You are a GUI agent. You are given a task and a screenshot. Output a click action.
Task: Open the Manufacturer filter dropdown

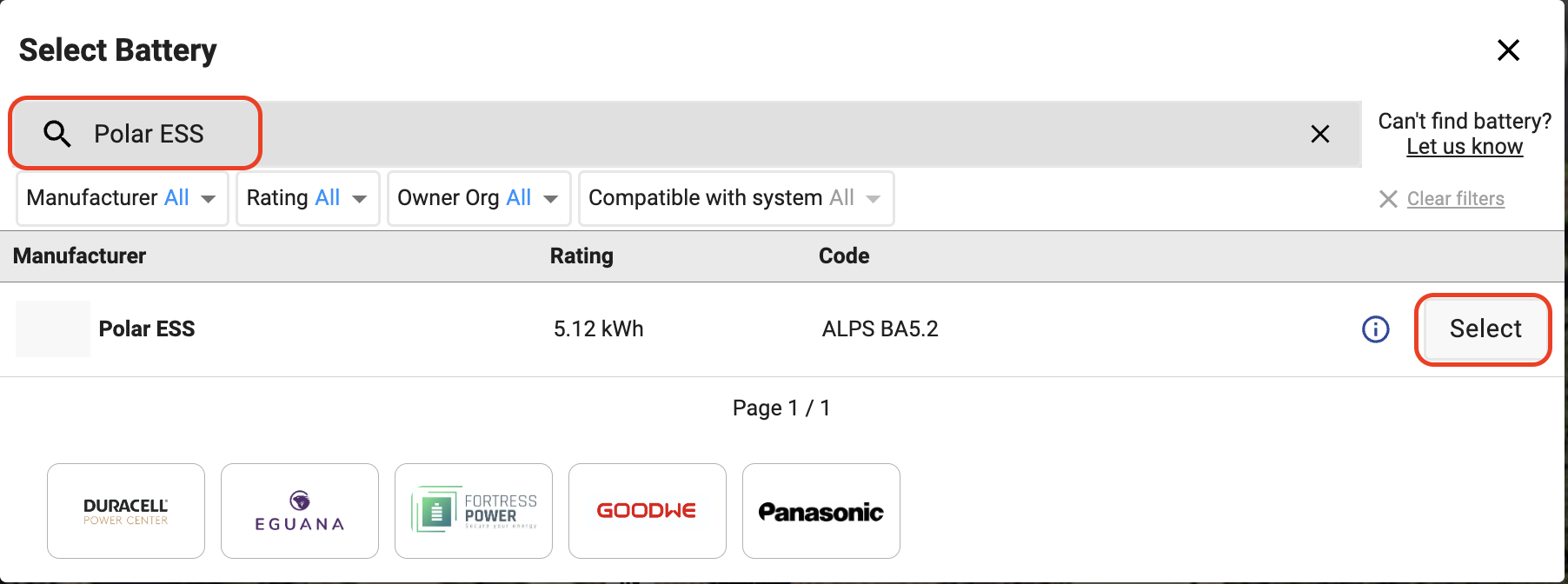(123, 198)
